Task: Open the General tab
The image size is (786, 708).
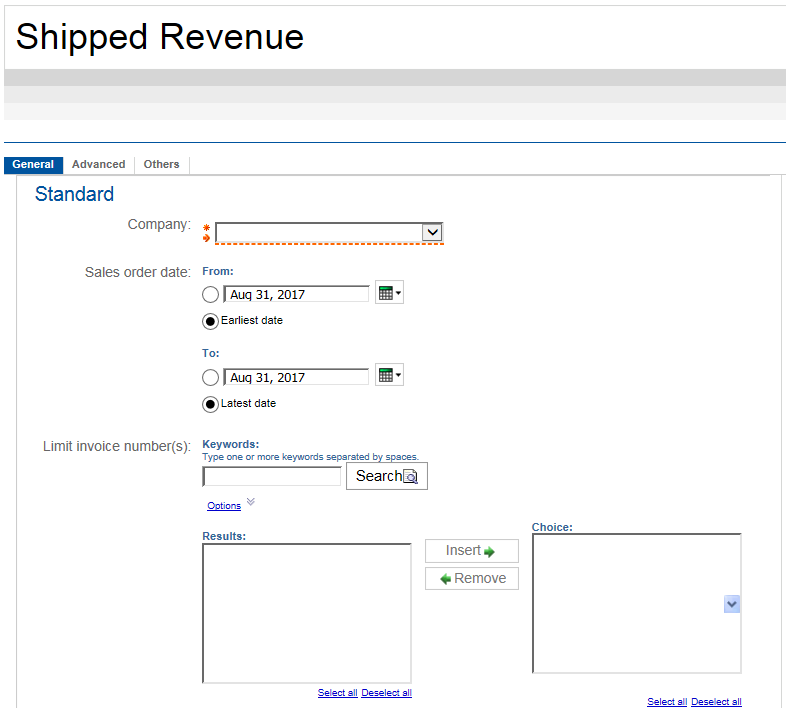Action: pos(33,165)
